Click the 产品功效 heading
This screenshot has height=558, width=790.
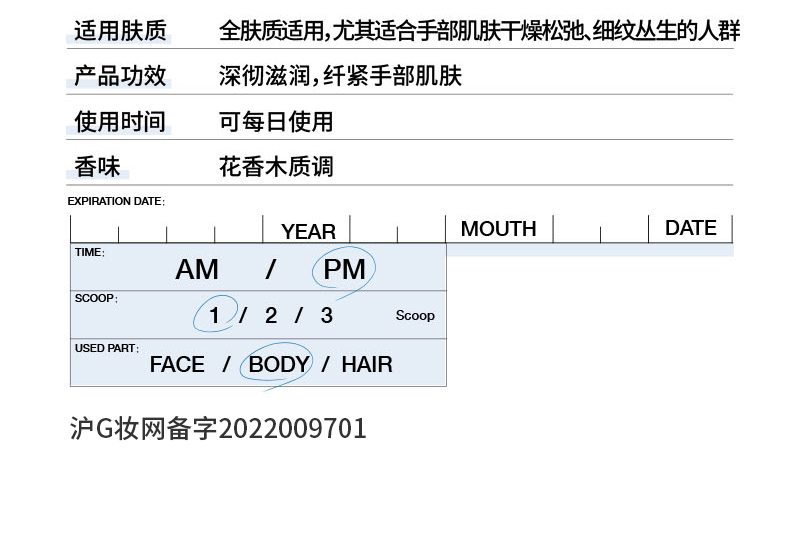(x=120, y=76)
